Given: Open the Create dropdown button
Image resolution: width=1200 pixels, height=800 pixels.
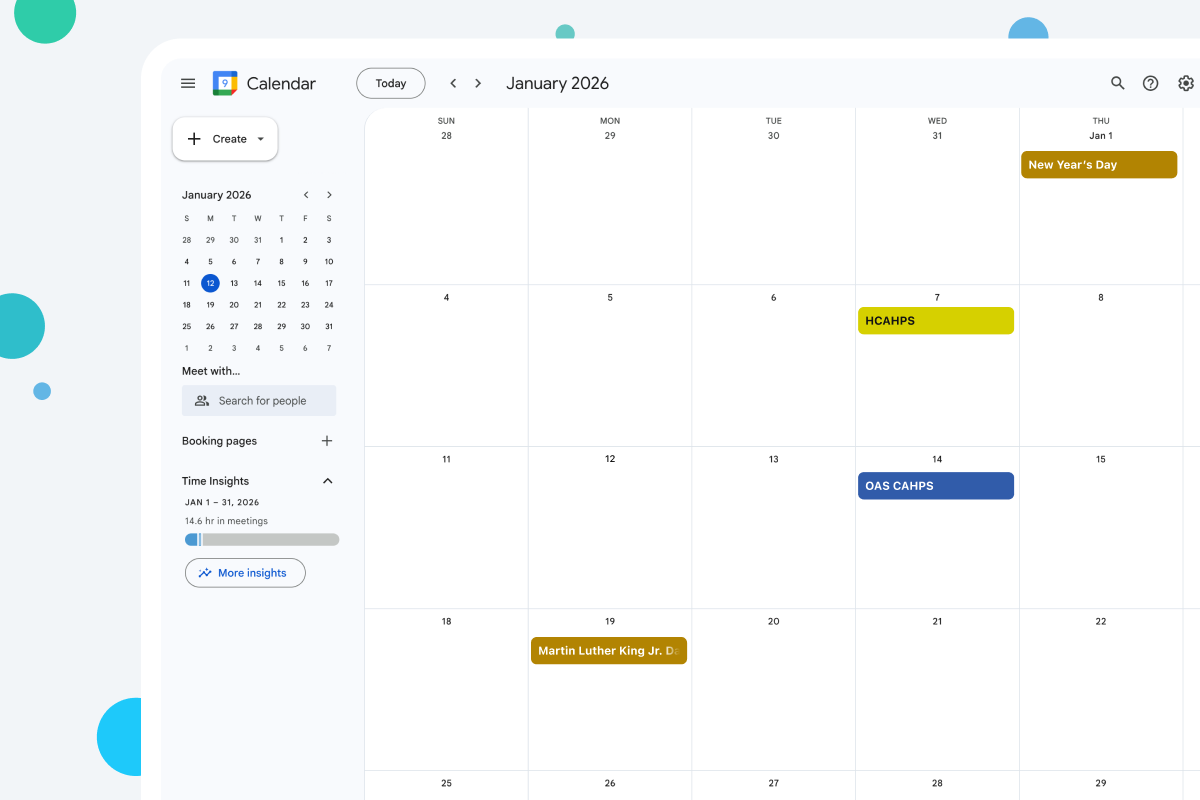Looking at the screenshot, I should [226, 139].
